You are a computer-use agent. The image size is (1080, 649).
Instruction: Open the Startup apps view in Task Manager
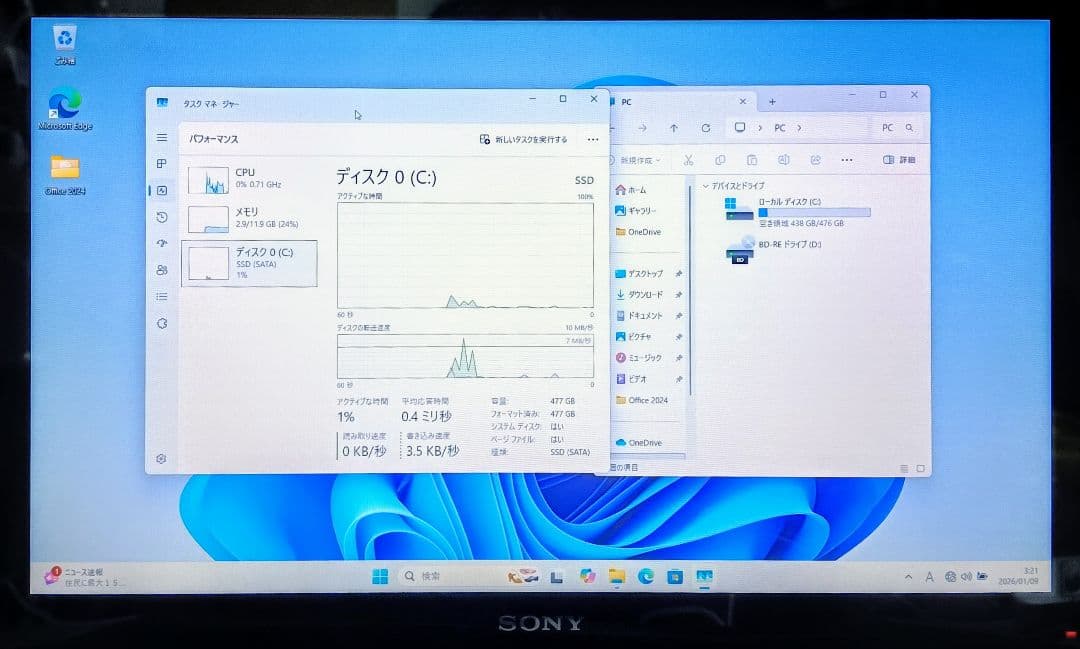tap(161, 243)
